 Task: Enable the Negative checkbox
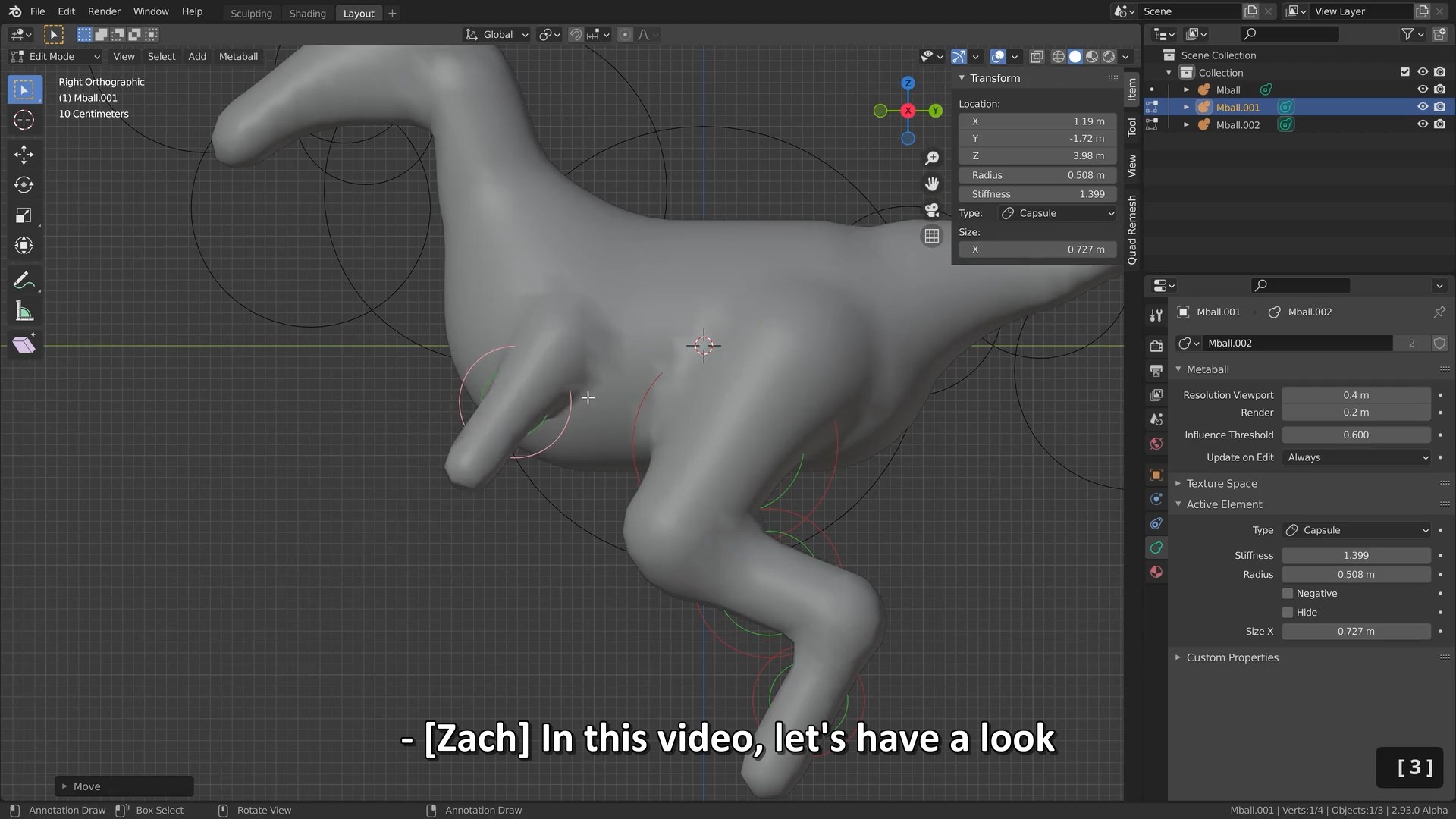(1288, 593)
